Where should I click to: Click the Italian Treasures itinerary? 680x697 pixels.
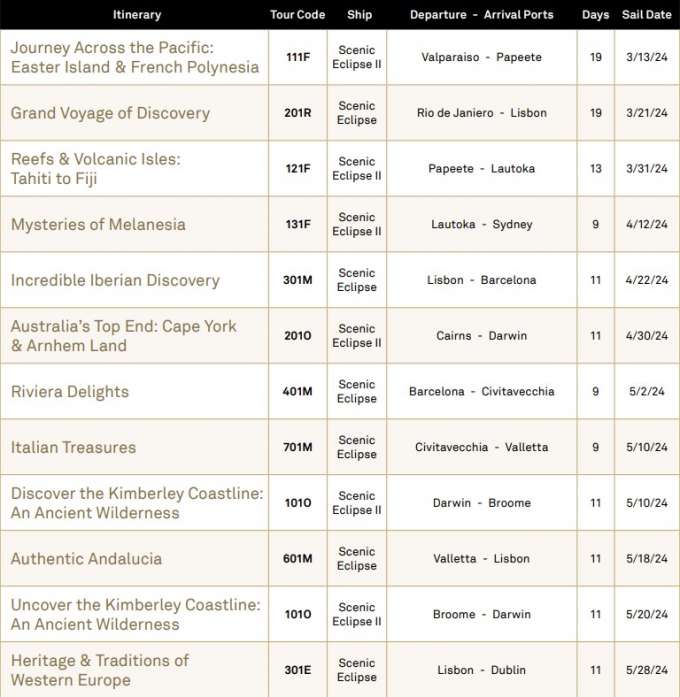73,448
